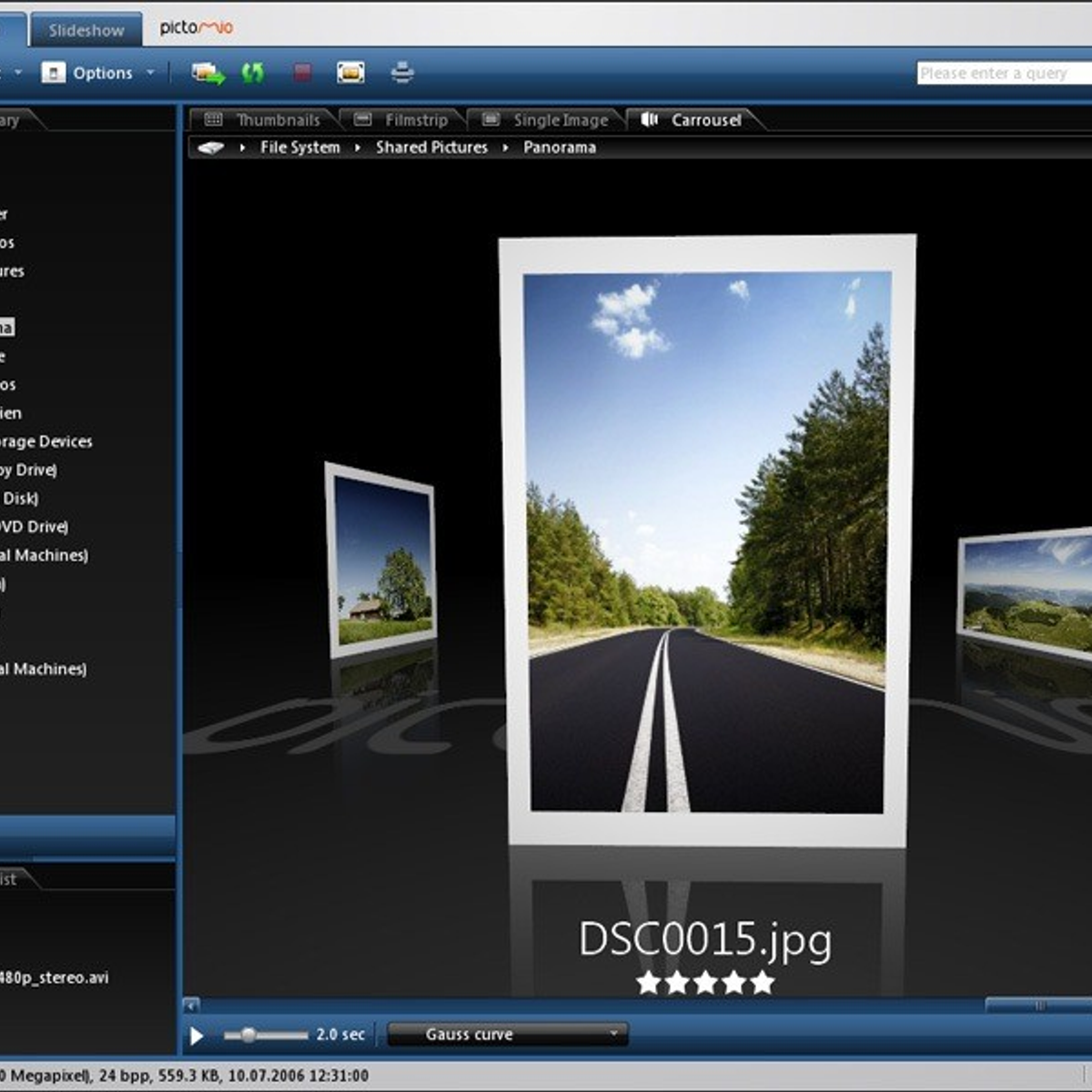This screenshot has width=1092, height=1092.
Task: Click the slideshow duration slider handle
Action: [x=248, y=1035]
